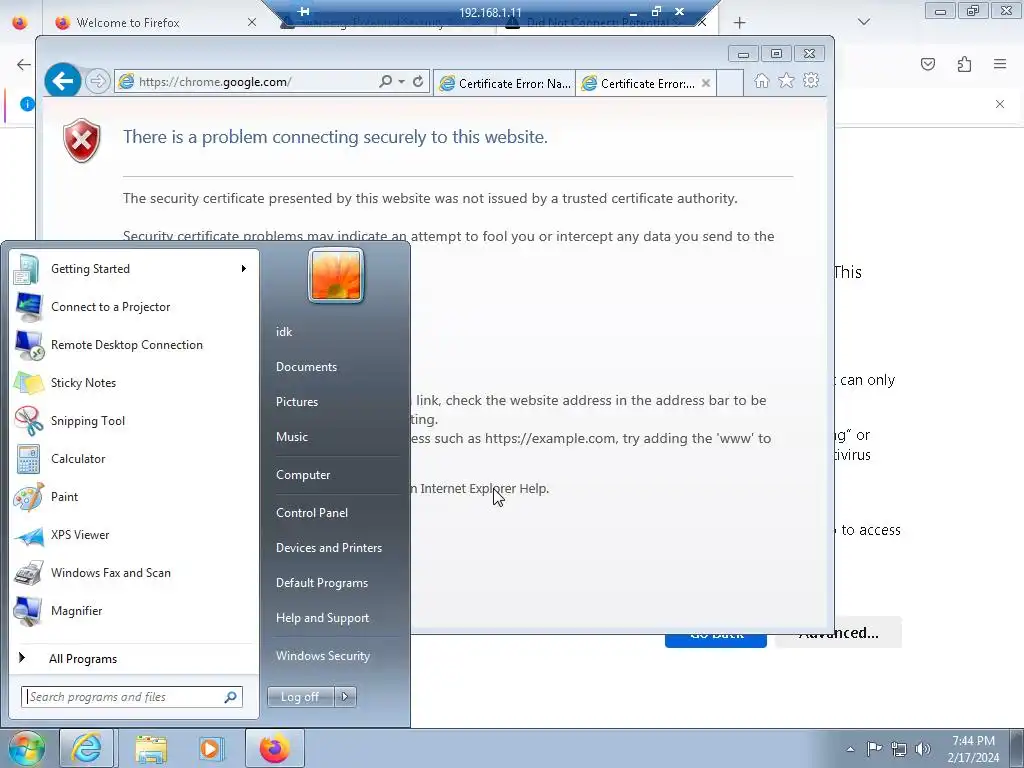Click Internet Explorer forward arrow button
This screenshot has width=1024, height=768.
(97, 82)
